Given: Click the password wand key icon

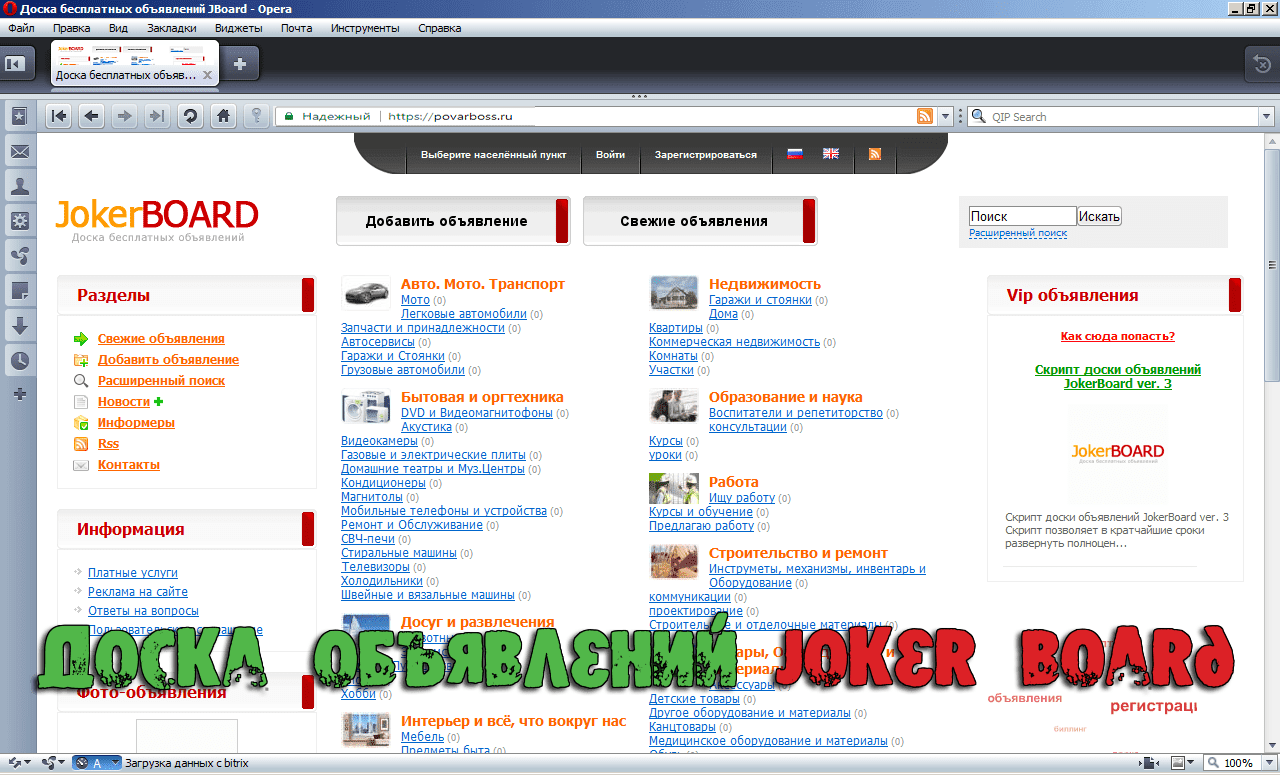Looking at the screenshot, I should 257,116.
